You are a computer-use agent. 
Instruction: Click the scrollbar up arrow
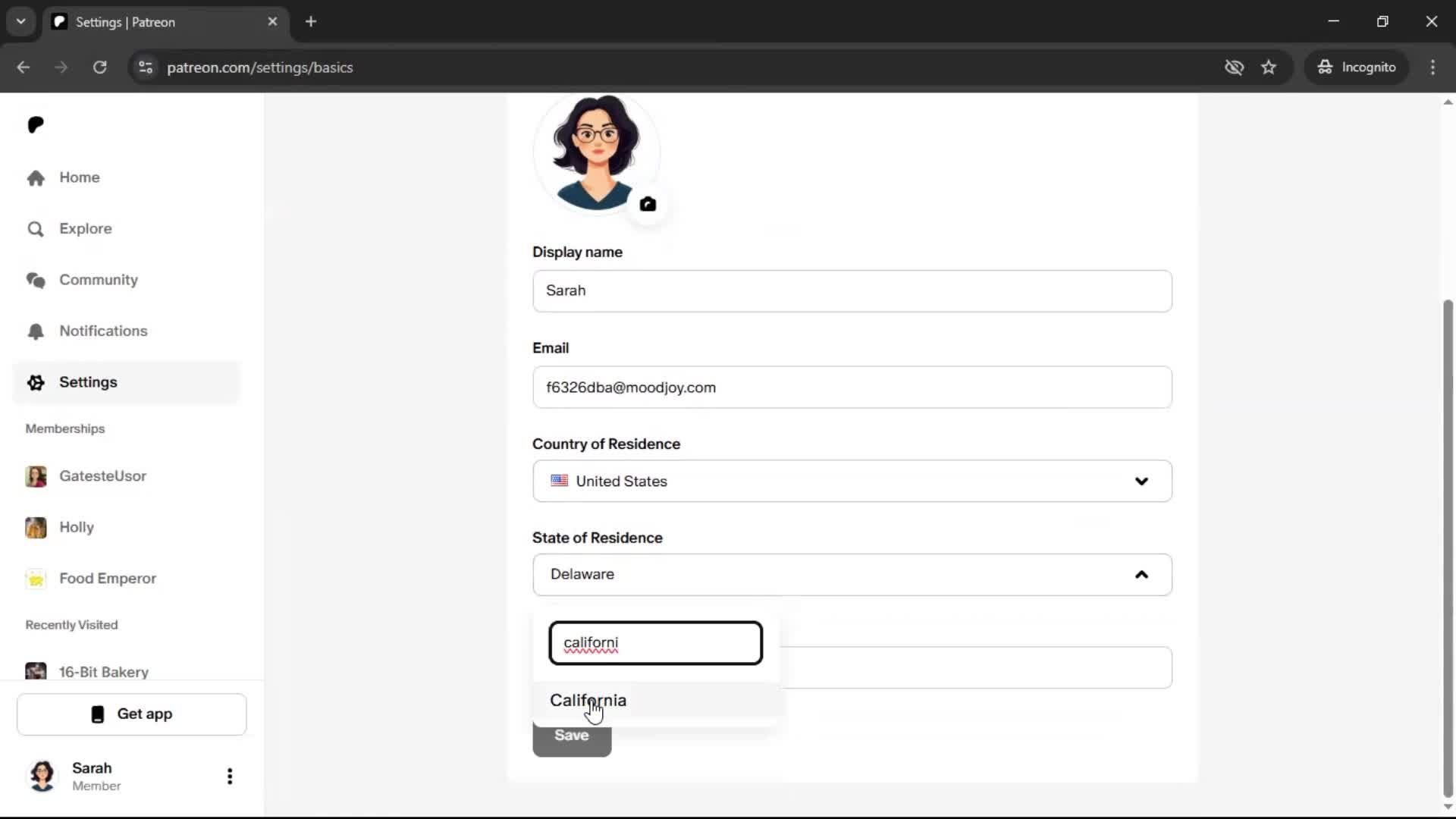(x=1448, y=102)
